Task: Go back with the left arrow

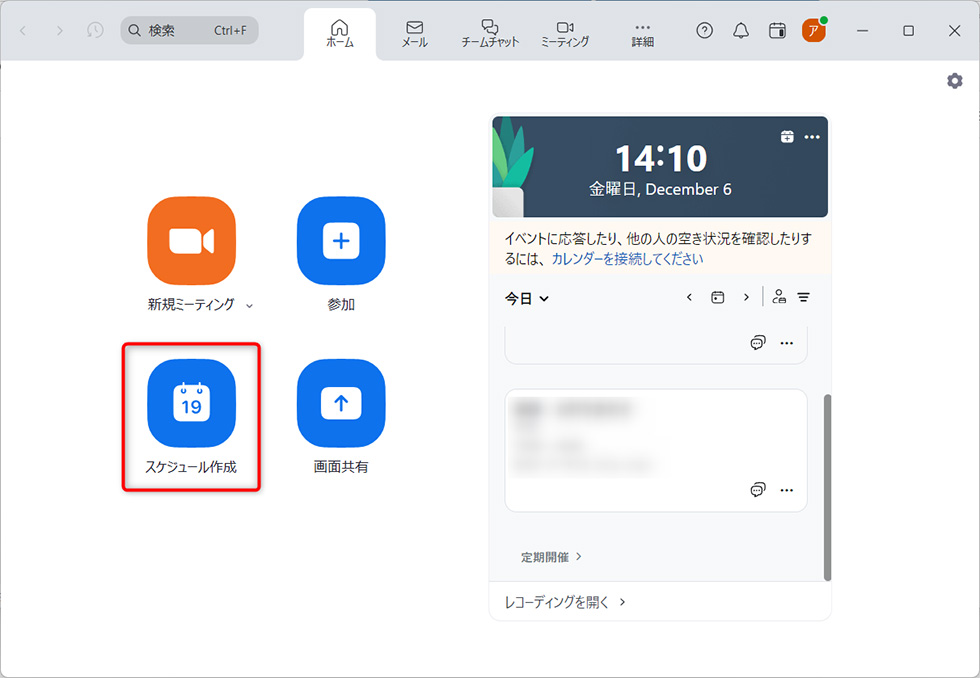Action: coord(23,31)
